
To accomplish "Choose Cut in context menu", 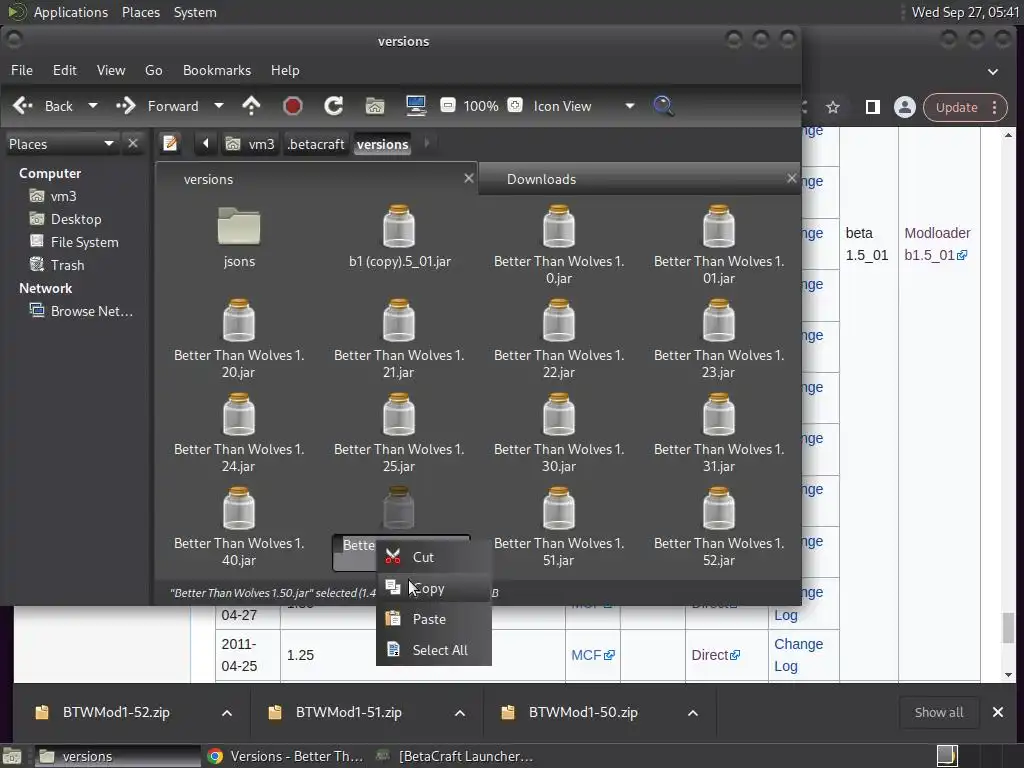I will (434, 557).
